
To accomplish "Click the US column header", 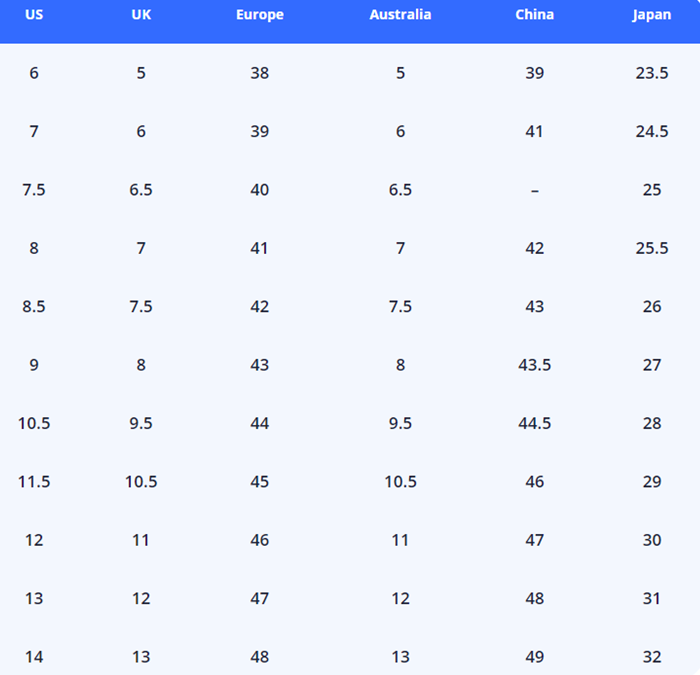I will click(34, 15).
